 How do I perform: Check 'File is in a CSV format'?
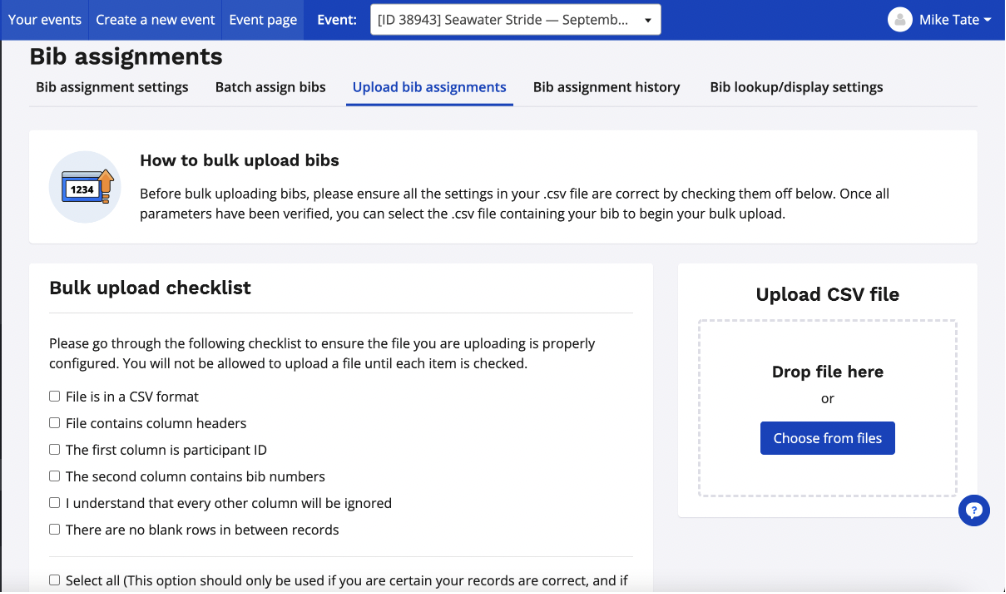tap(55, 397)
